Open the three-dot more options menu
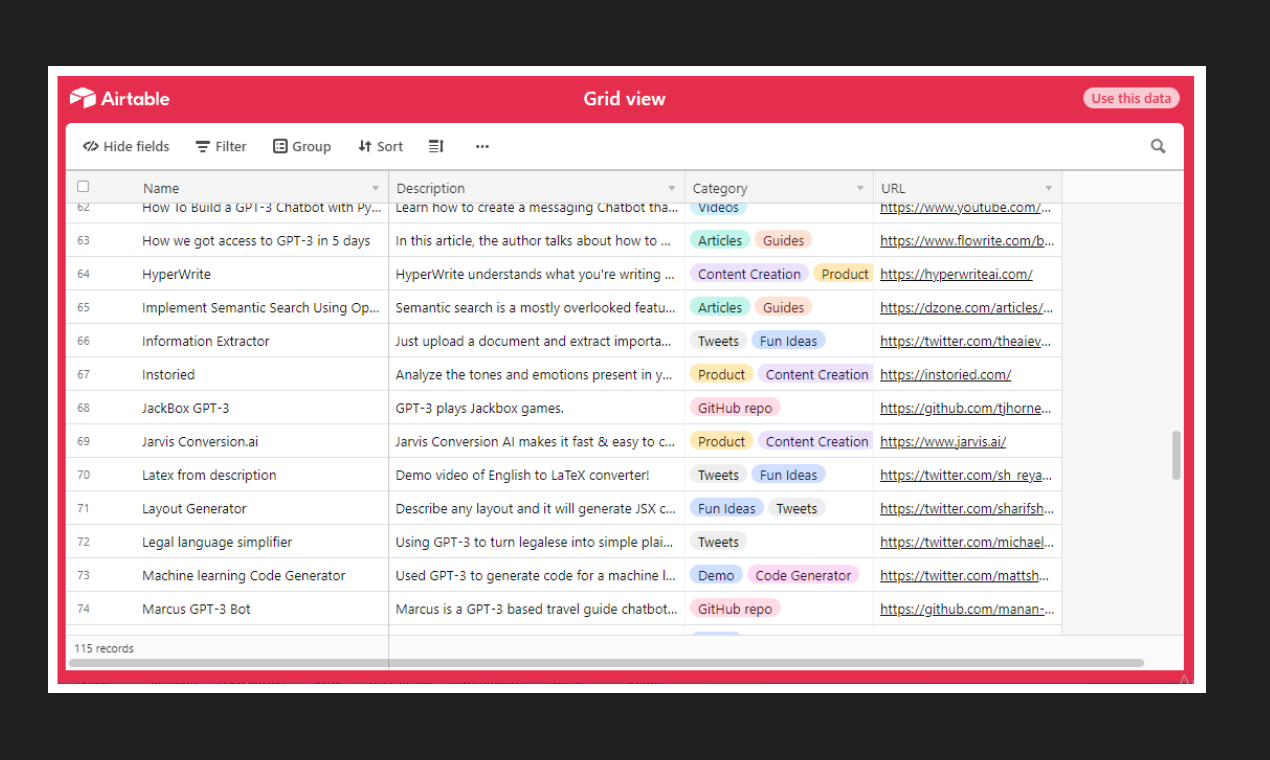Viewport: 1270px width, 760px height. point(482,146)
